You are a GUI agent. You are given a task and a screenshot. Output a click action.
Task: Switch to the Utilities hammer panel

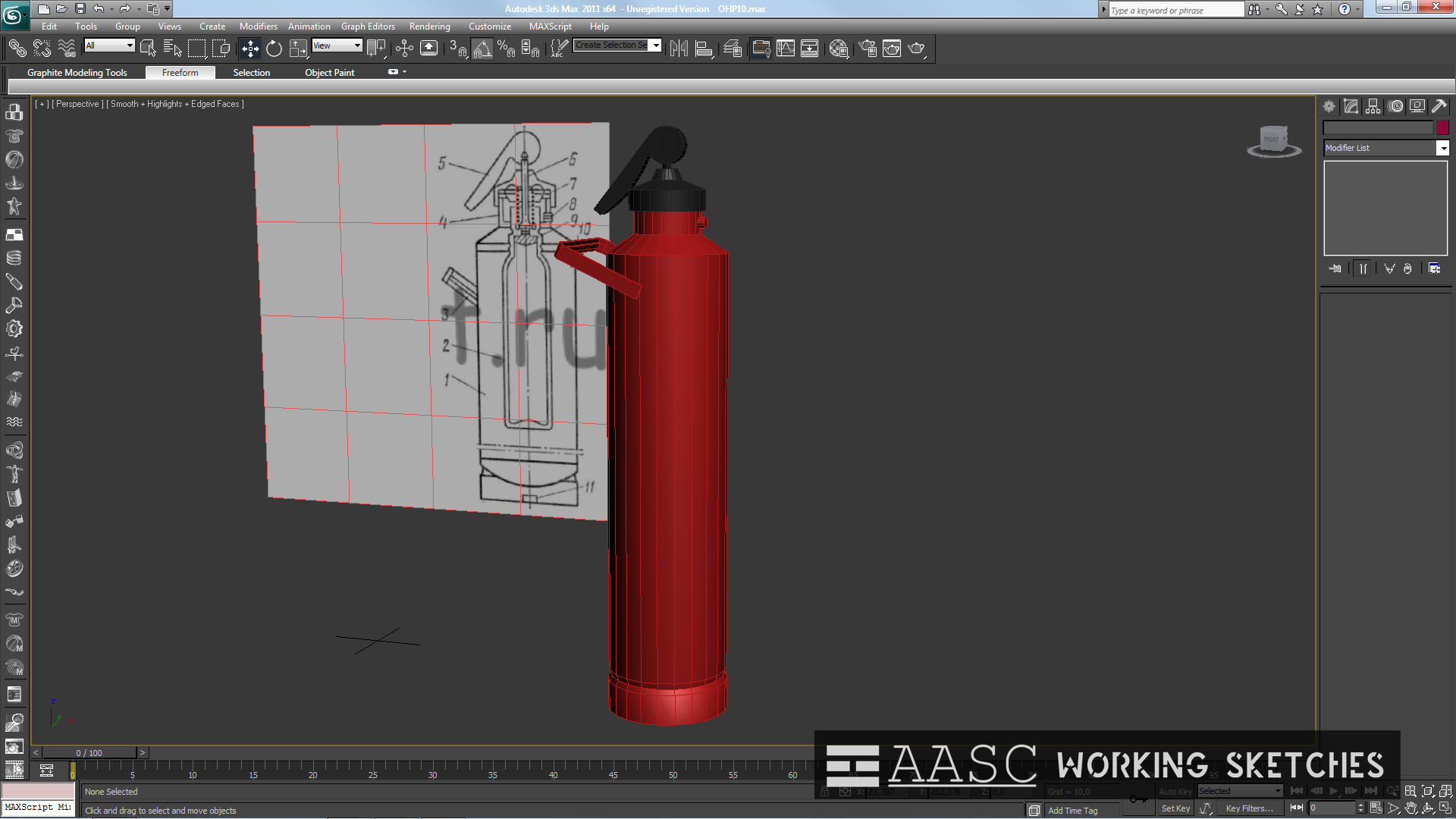pyautogui.click(x=1439, y=106)
